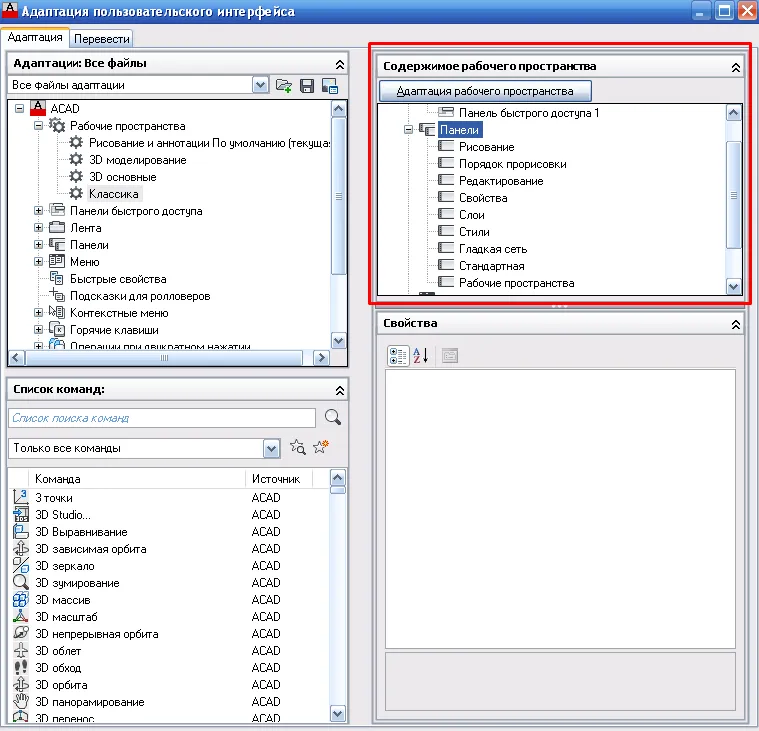Select the 3D основные workspace
This screenshot has width=759, height=731.
[x=122, y=177]
